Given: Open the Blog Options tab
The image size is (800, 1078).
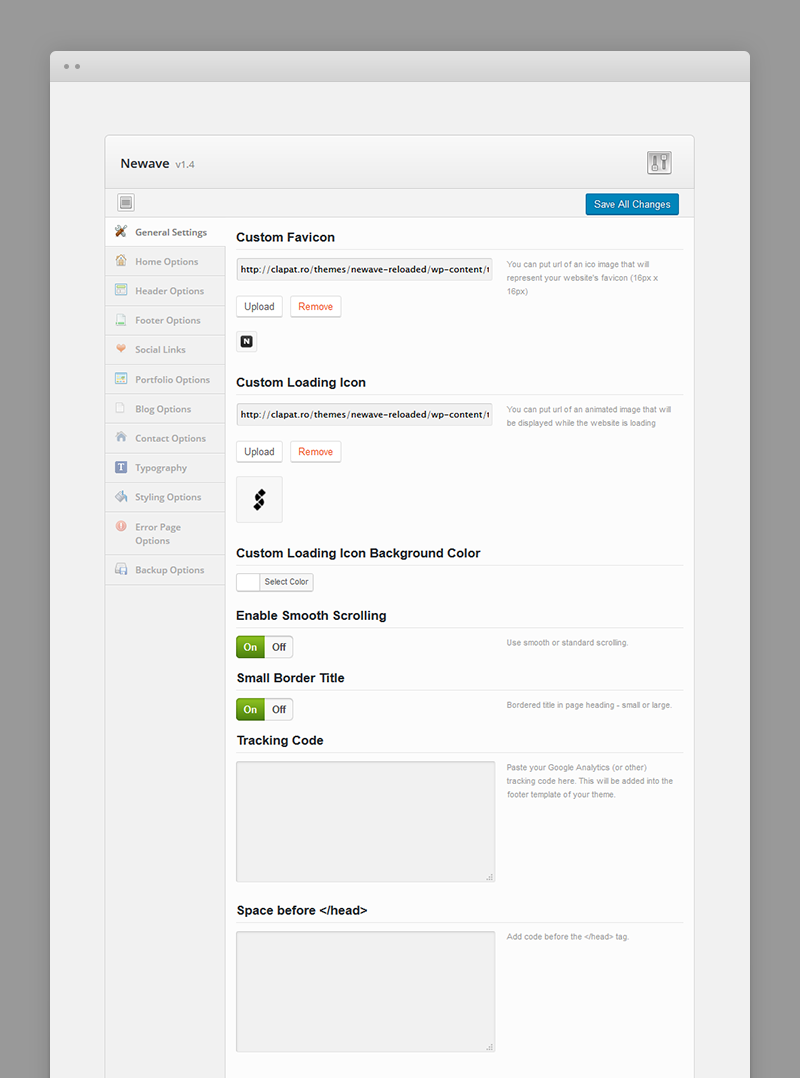Looking at the screenshot, I should coord(165,409).
